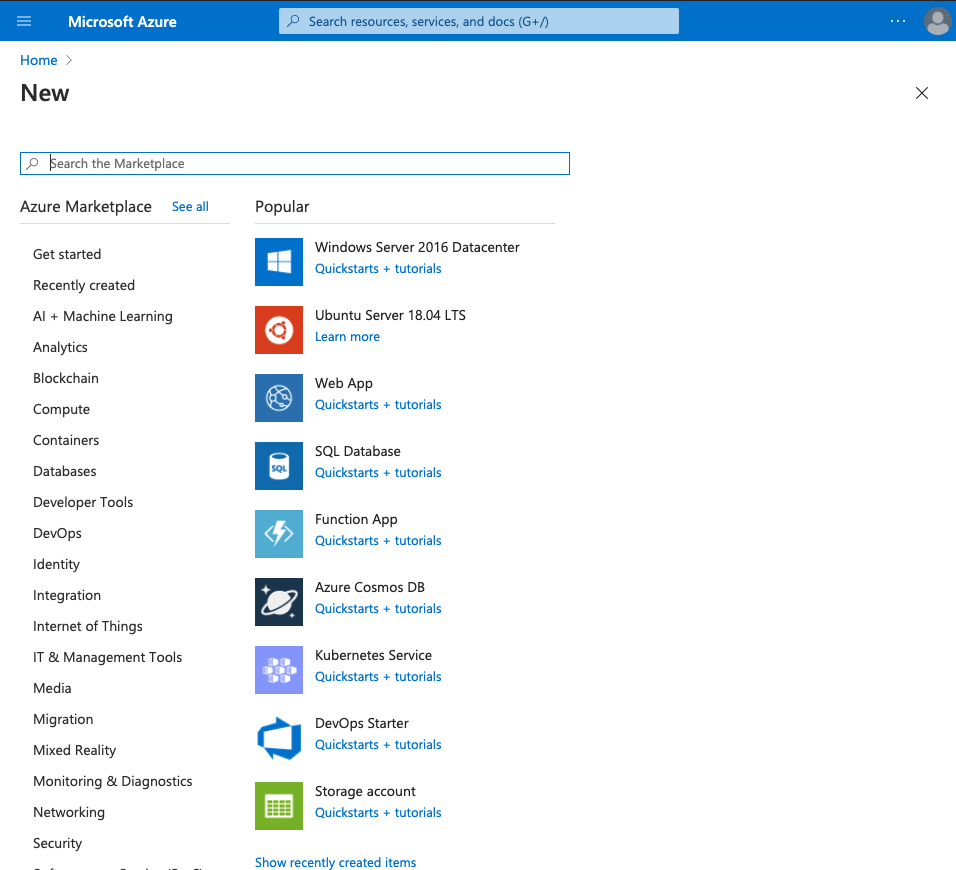Open the more options ellipsis menu
956x870 pixels.
tap(897, 21)
